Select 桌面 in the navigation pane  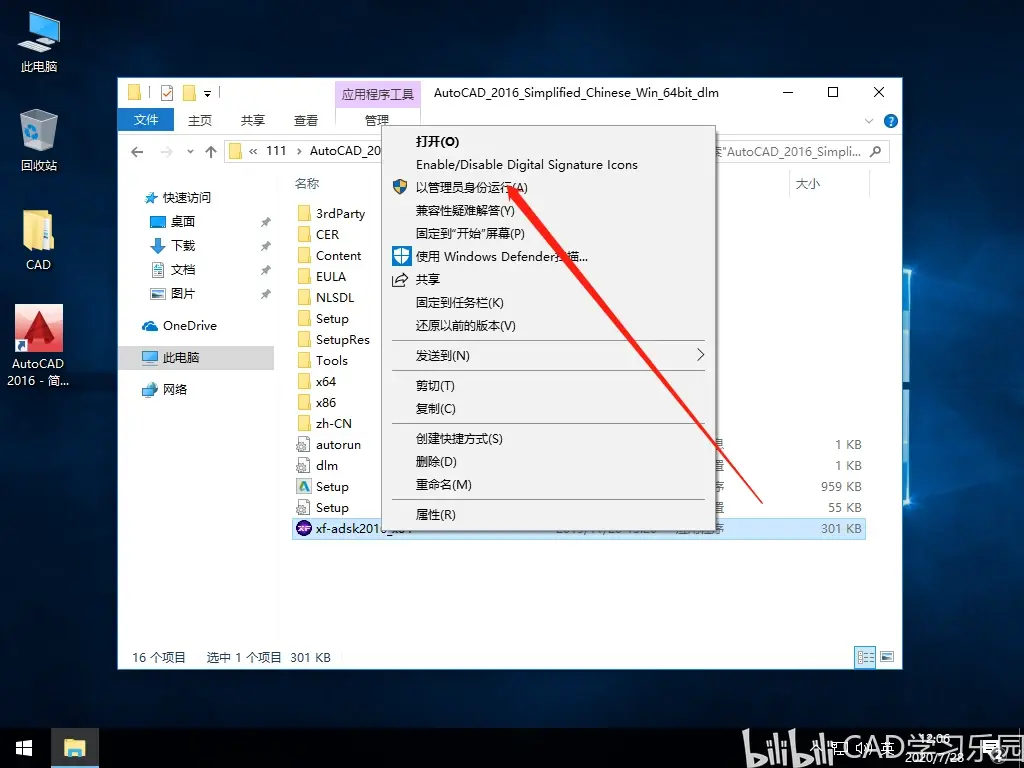183,222
